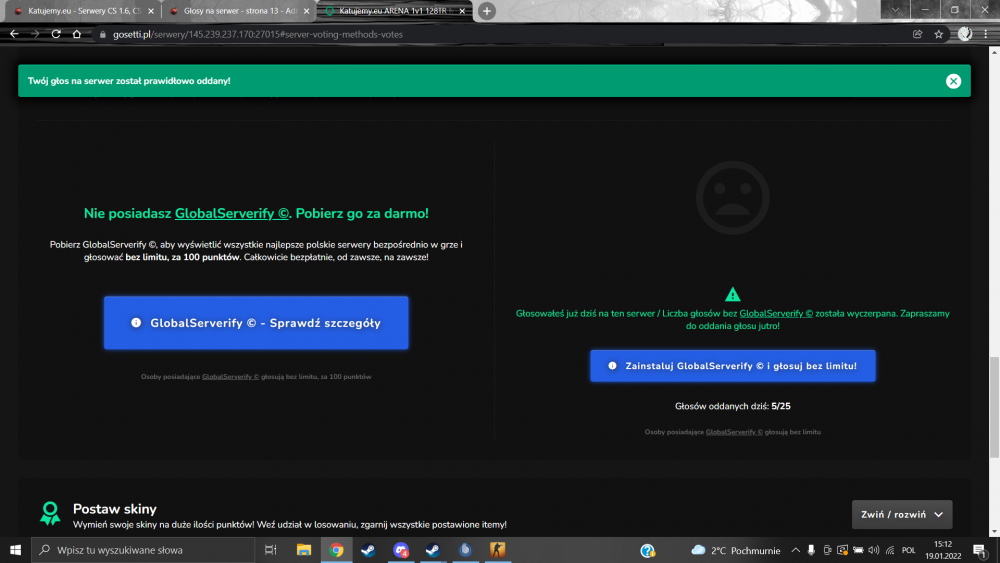This screenshot has width=1000, height=563.
Task: Switch to Głosy na serwer strona 13 tab
Action: click(x=237, y=11)
